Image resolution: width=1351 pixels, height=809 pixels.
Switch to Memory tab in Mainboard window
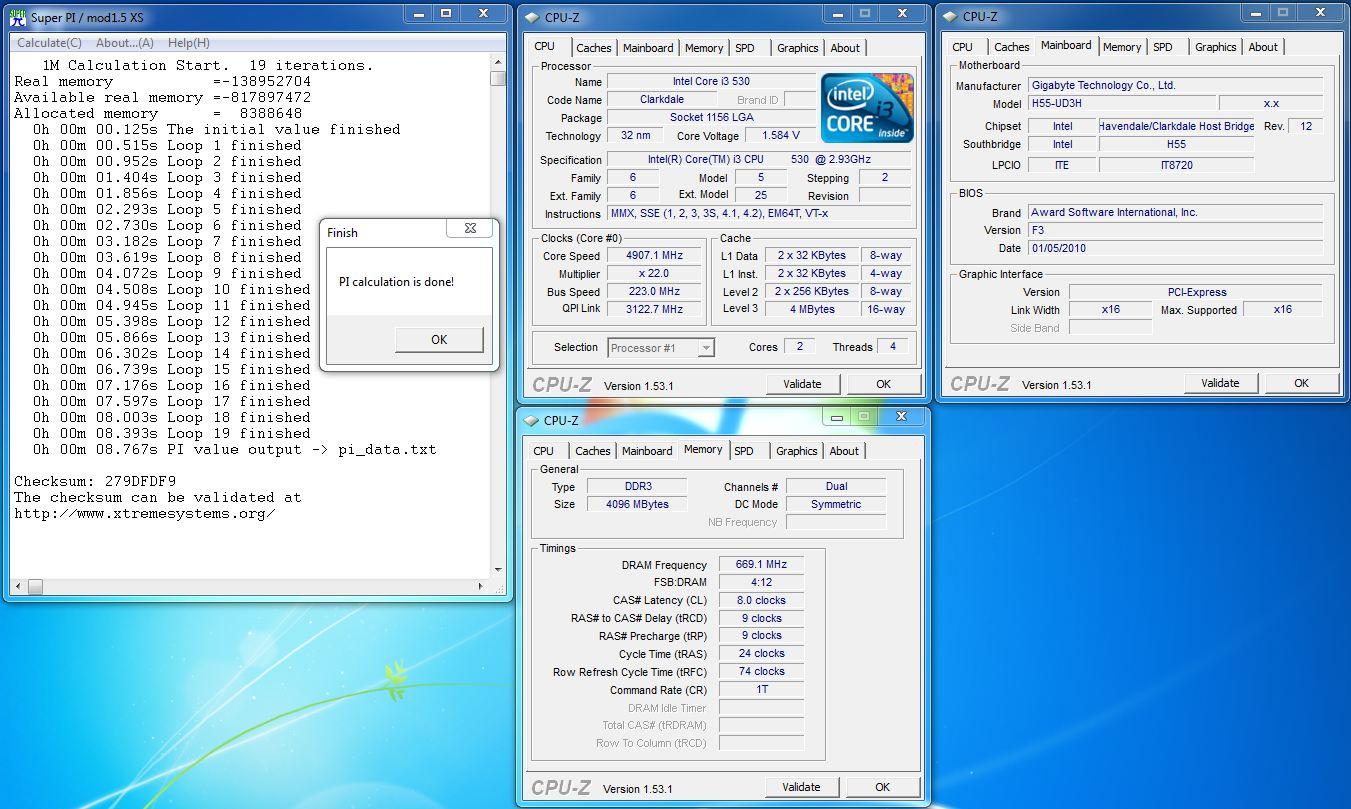pos(1122,47)
